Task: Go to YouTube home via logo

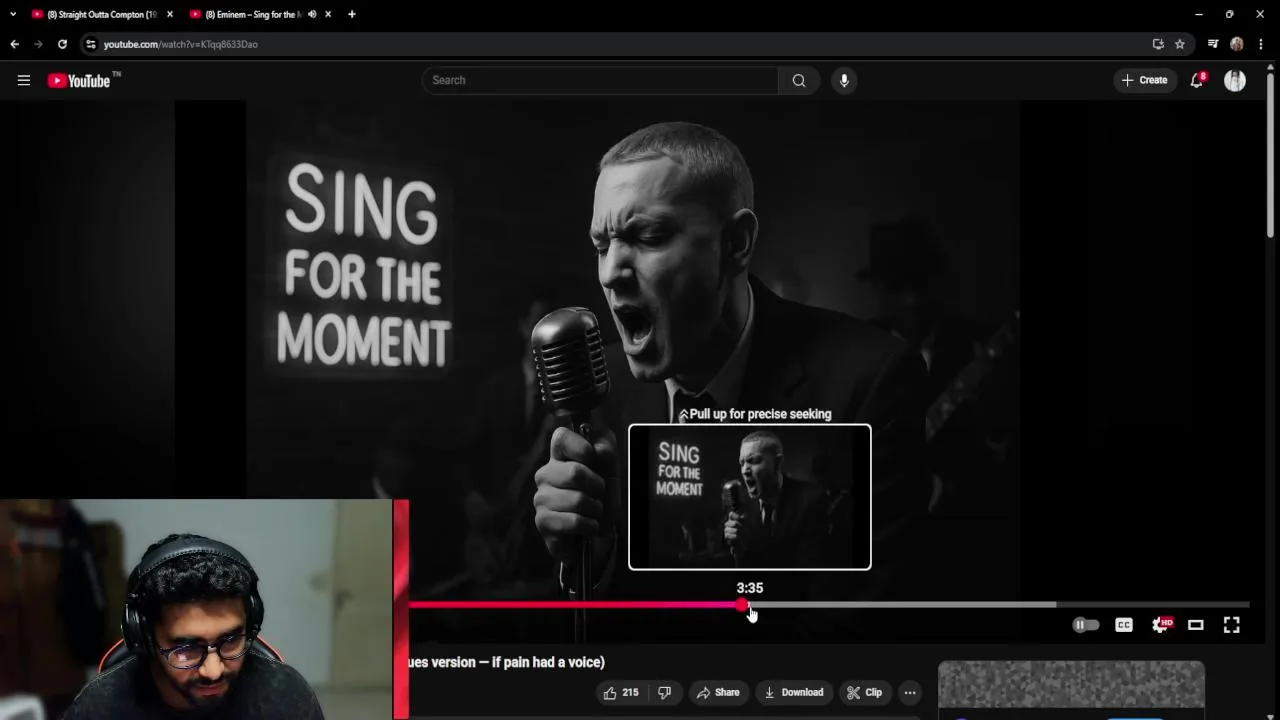Action: (84, 80)
